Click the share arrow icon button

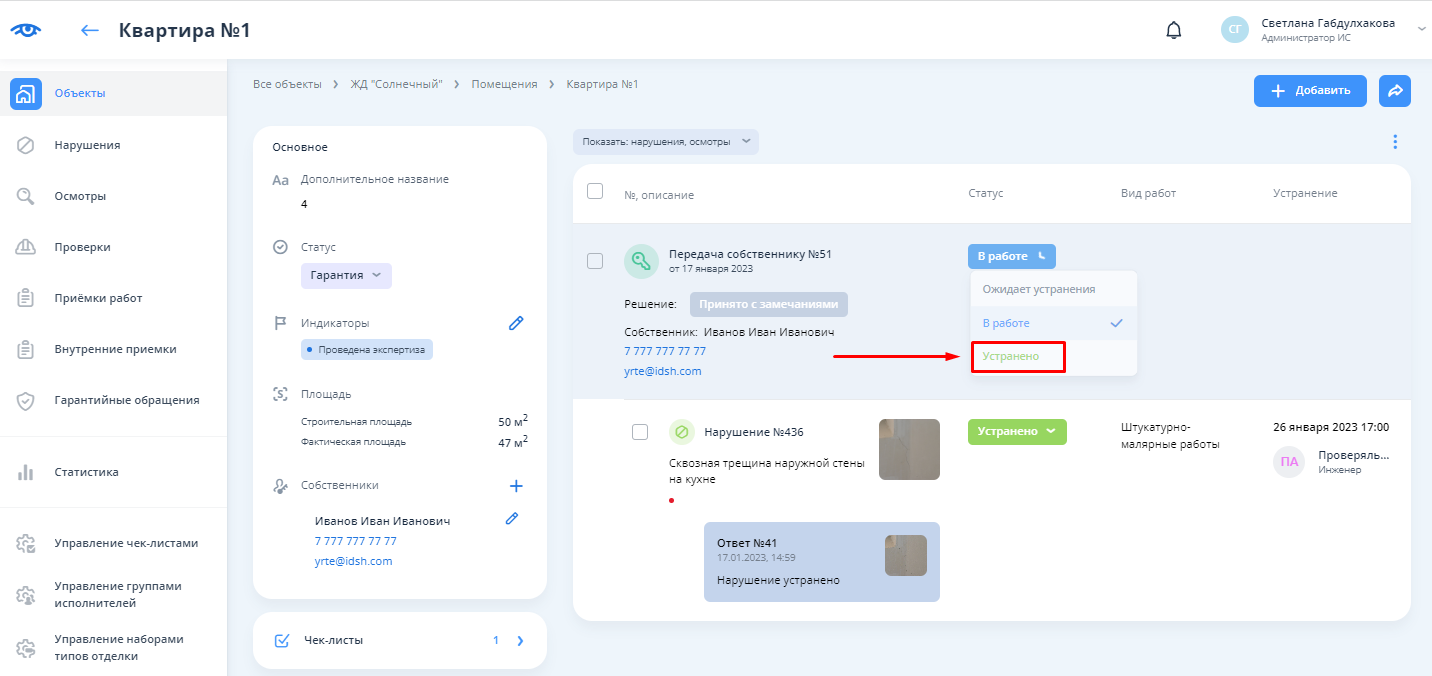[1394, 90]
